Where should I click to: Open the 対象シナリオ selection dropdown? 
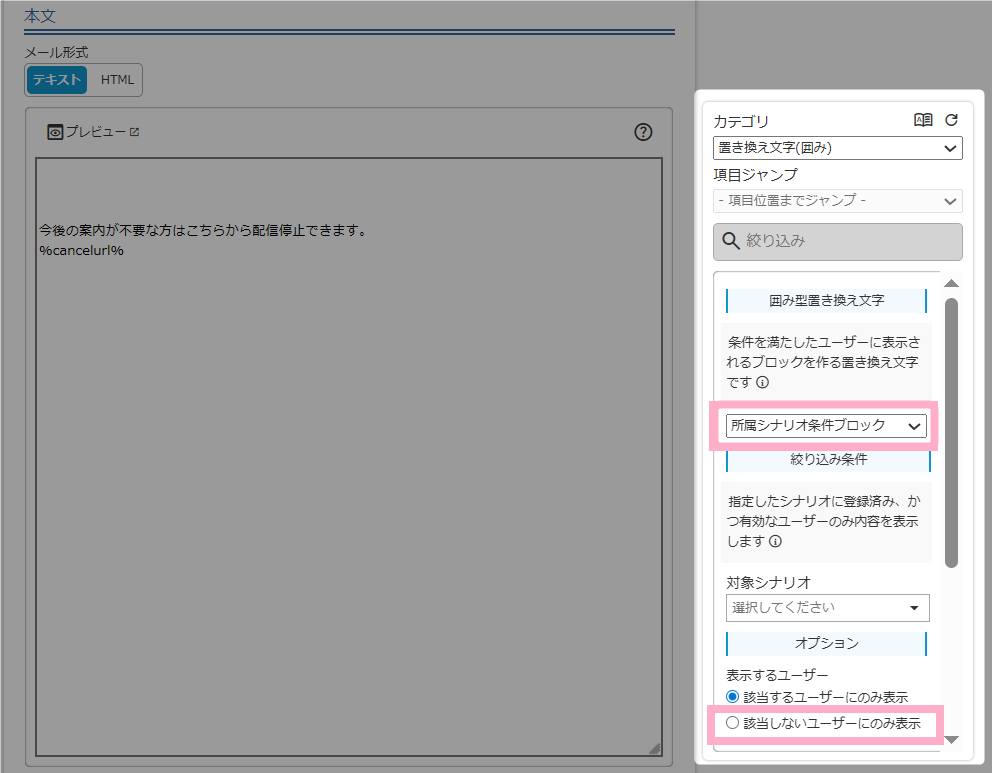click(x=827, y=607)
